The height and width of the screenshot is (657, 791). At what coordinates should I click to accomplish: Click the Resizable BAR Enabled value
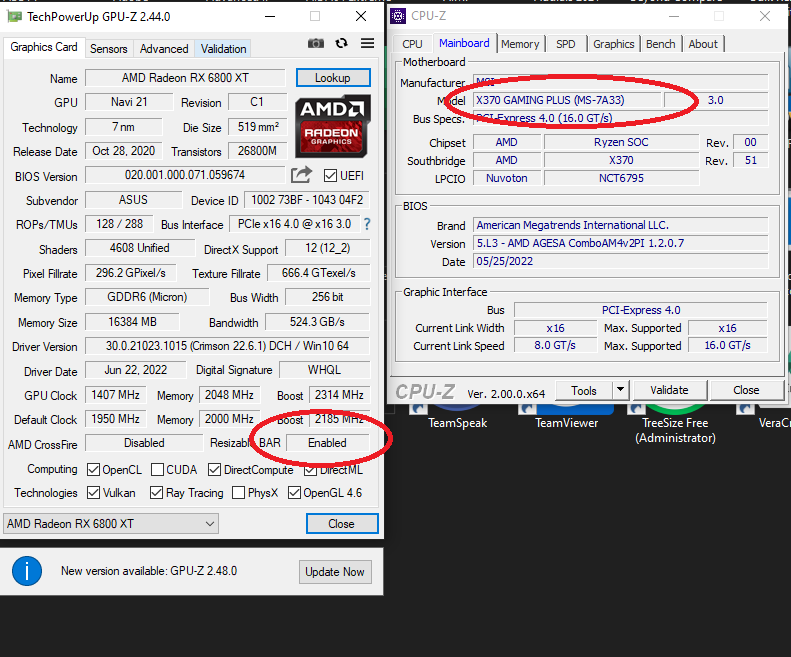327,443
